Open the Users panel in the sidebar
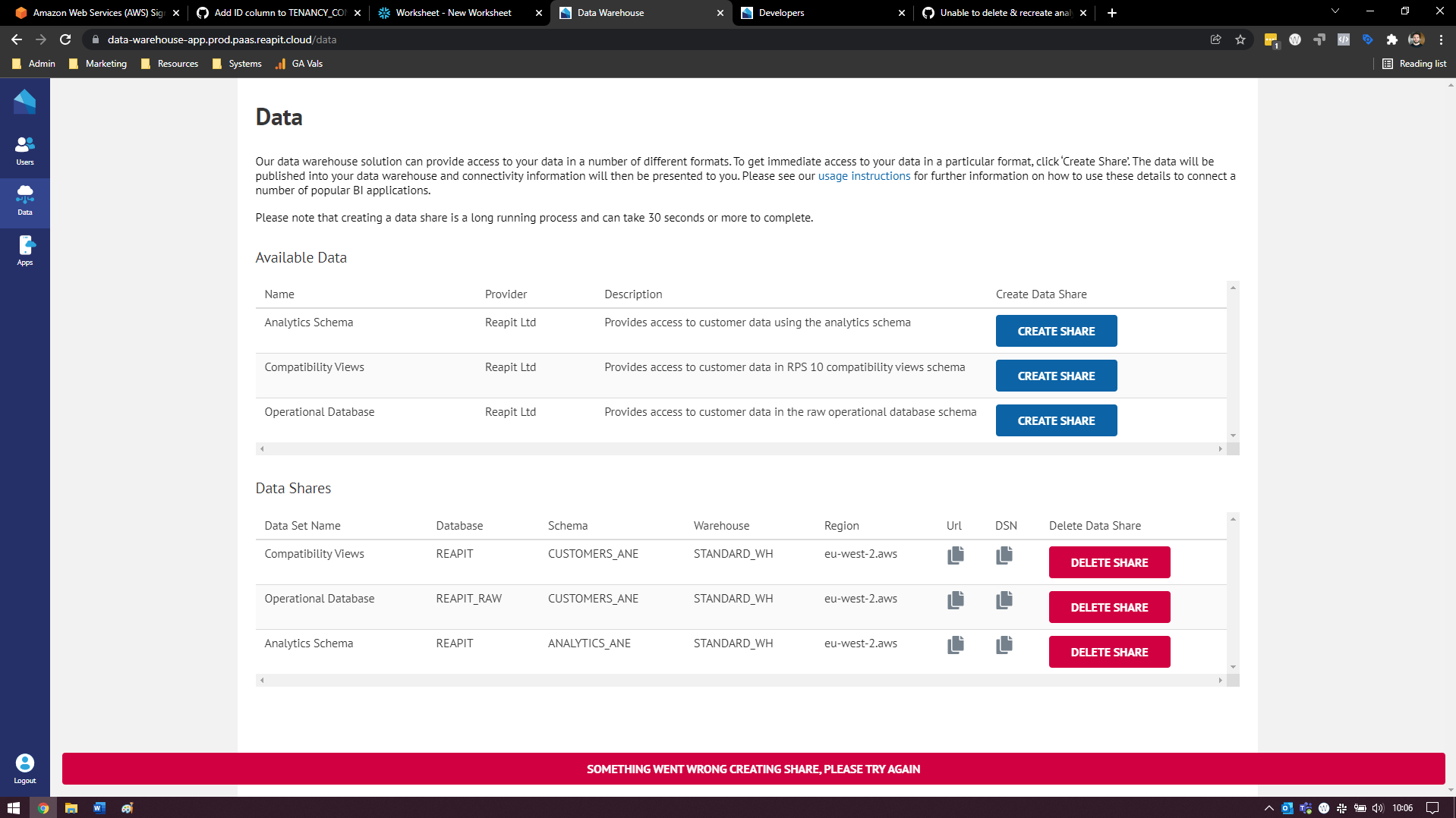Viewport: 1456px width, 818px height. 25,149
